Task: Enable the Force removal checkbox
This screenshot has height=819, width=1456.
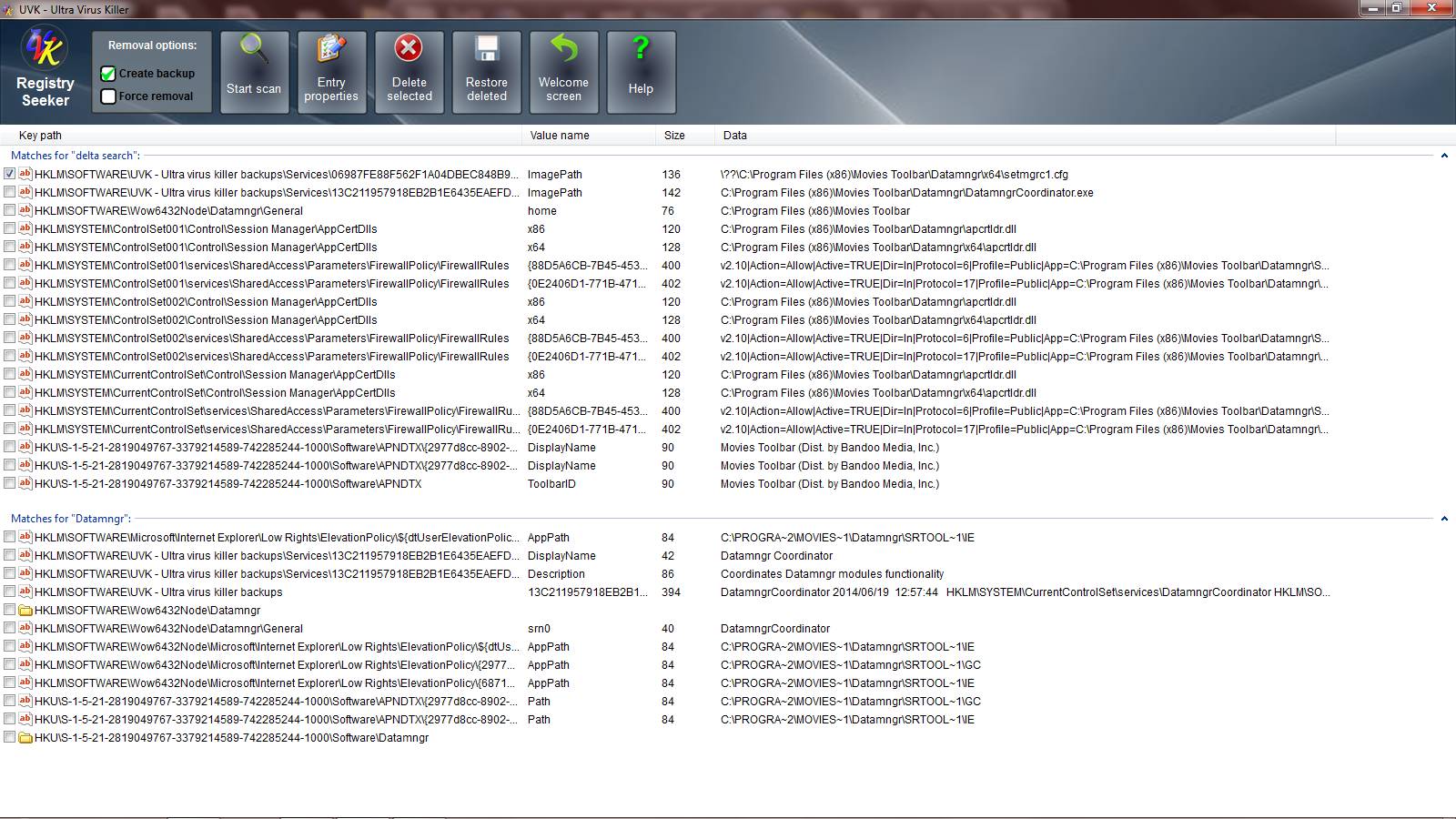Action: click(x=108, y=96)
